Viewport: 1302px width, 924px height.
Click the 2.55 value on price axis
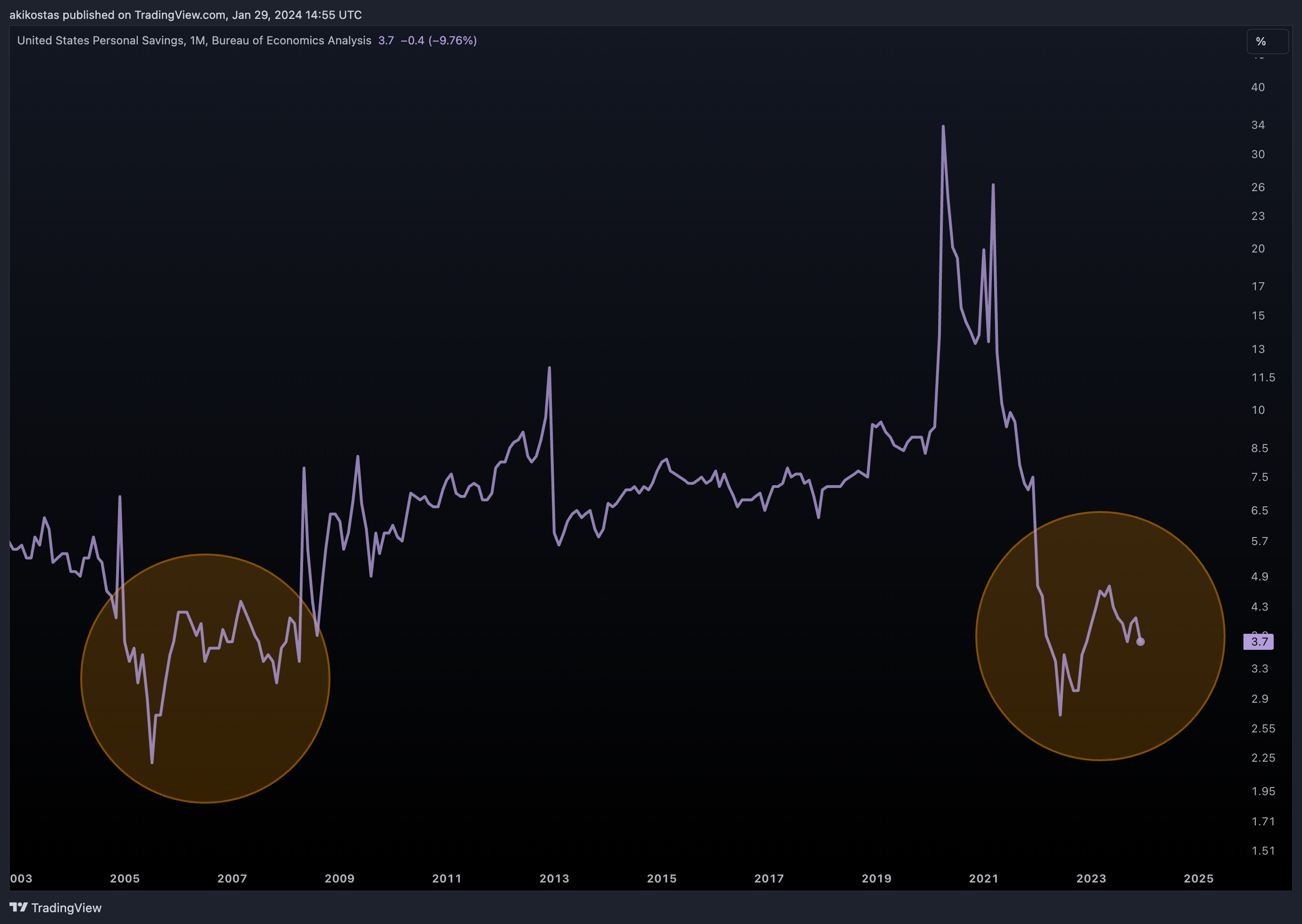coord(1263,728)
